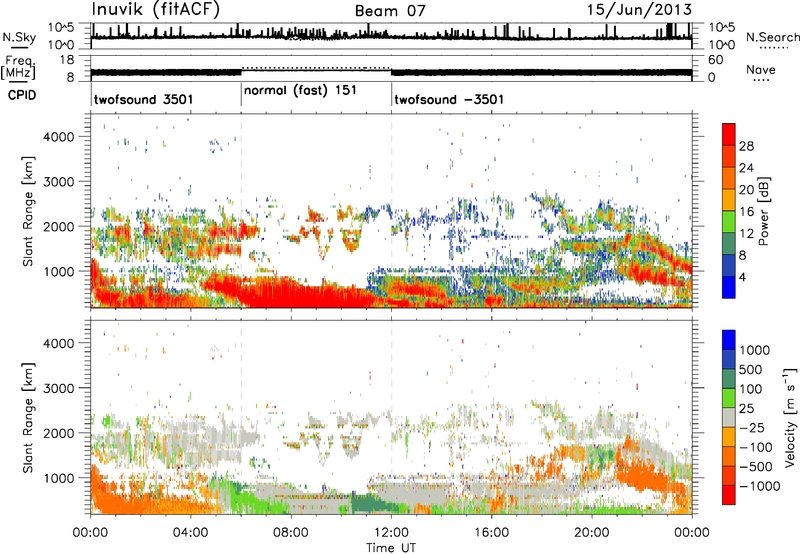Click the '12:00' time tick label
Viewport: 800px width, 554px height.
[391, 533]
